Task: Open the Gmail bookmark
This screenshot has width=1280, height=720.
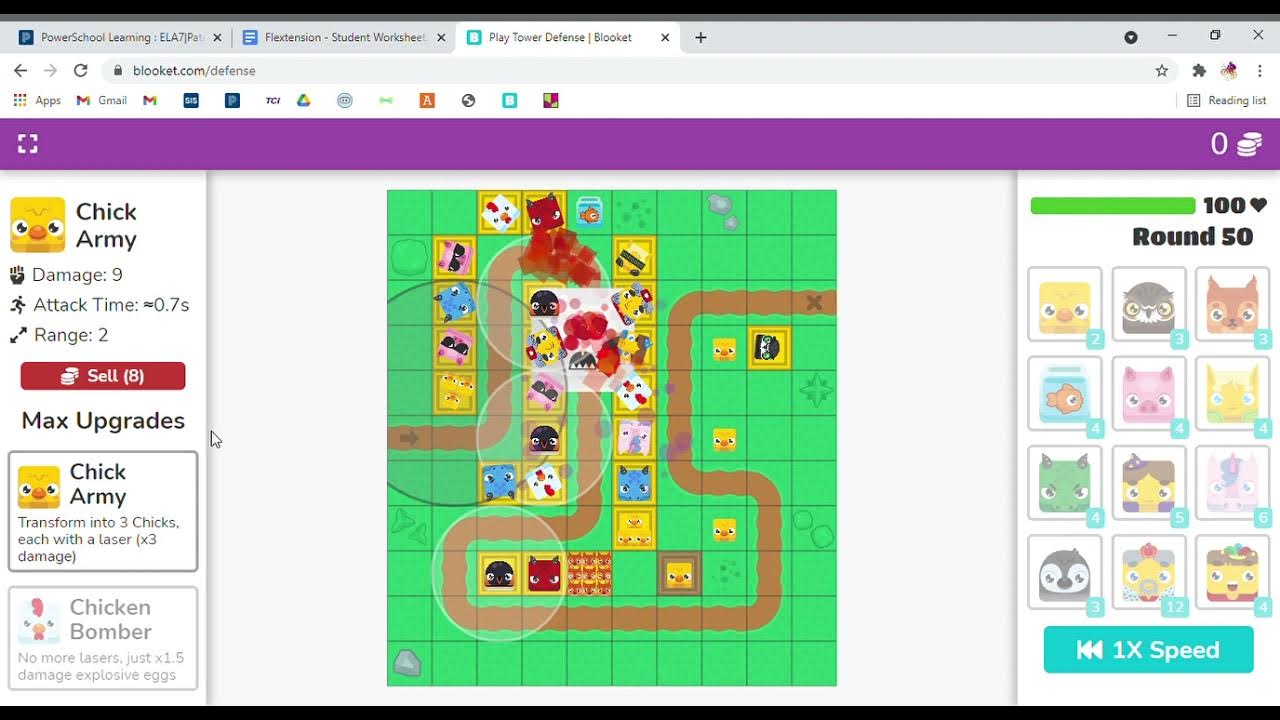Action: 102,100
